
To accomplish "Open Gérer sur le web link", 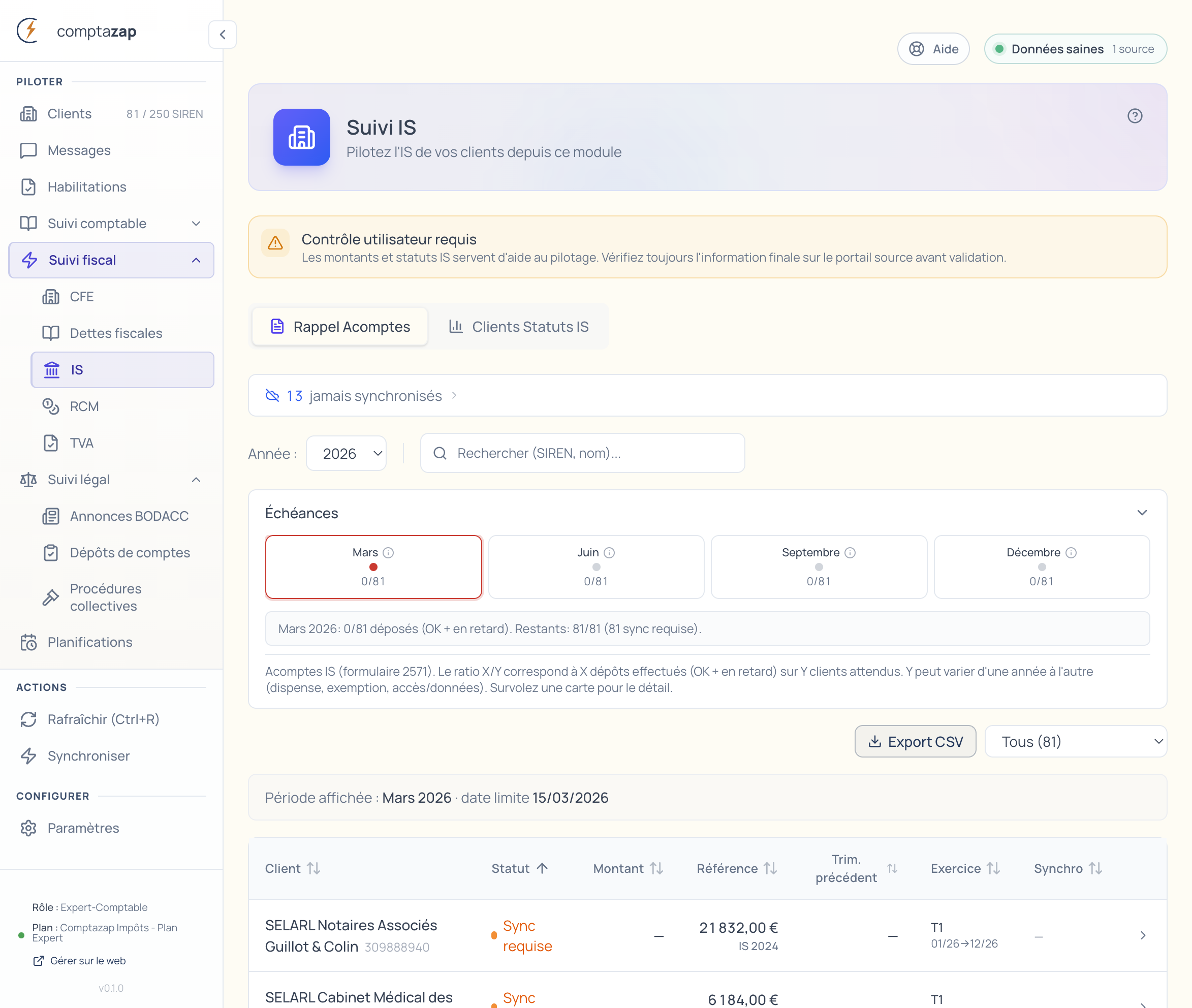I will pyautogui.click(x=87, y=961).
